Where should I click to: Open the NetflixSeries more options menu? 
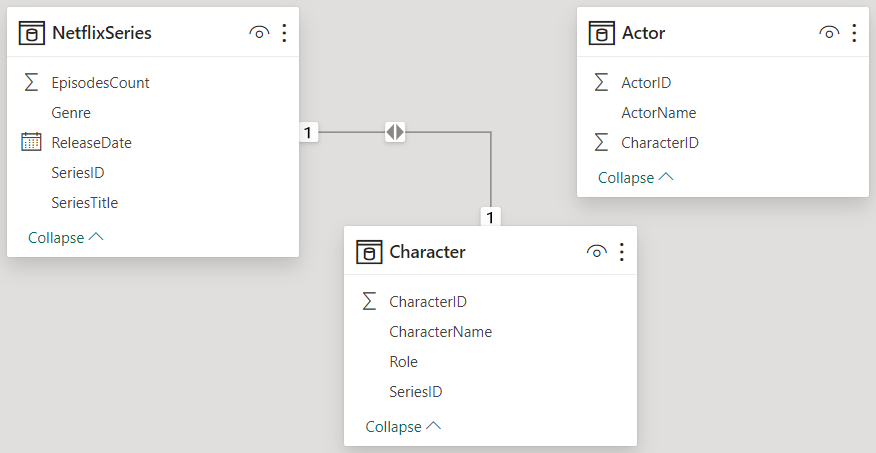(x=284, y=33)
